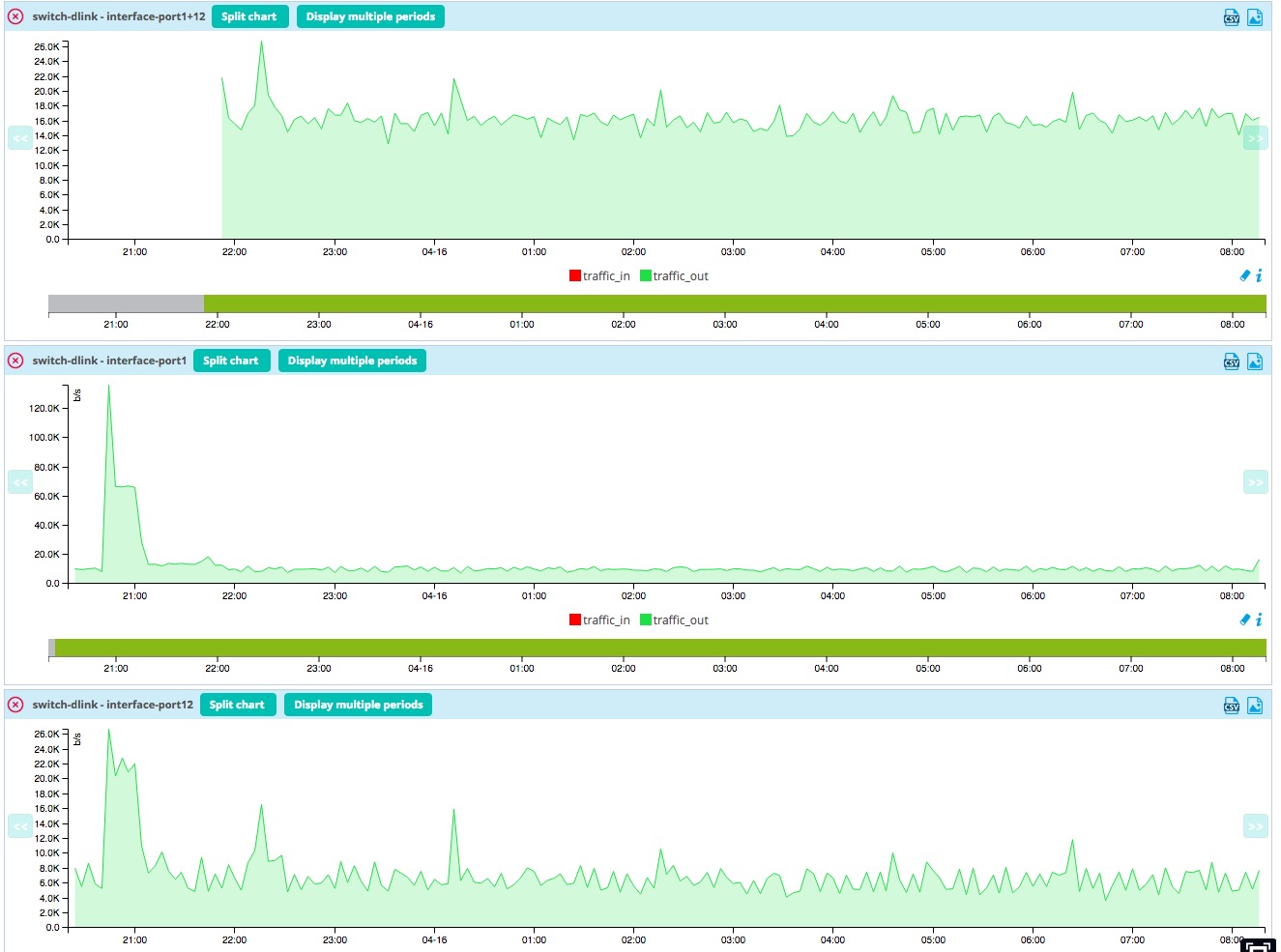Export port1+12 chart data as CSV

click(1231, 17)
